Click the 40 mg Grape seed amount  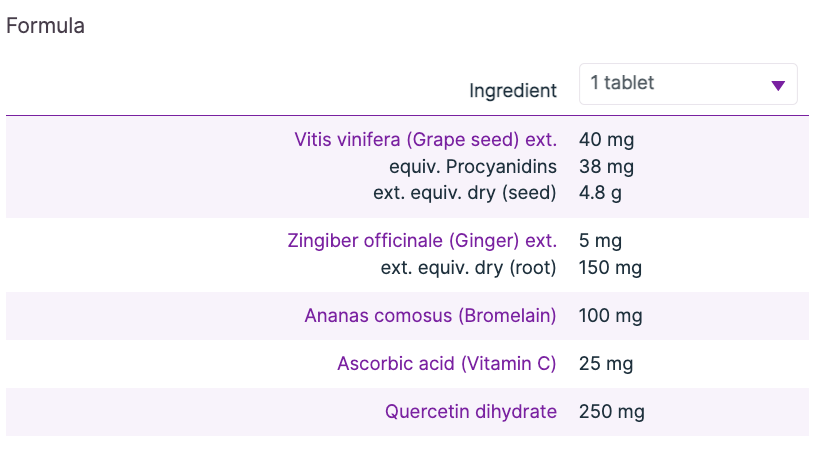(606, 140)
